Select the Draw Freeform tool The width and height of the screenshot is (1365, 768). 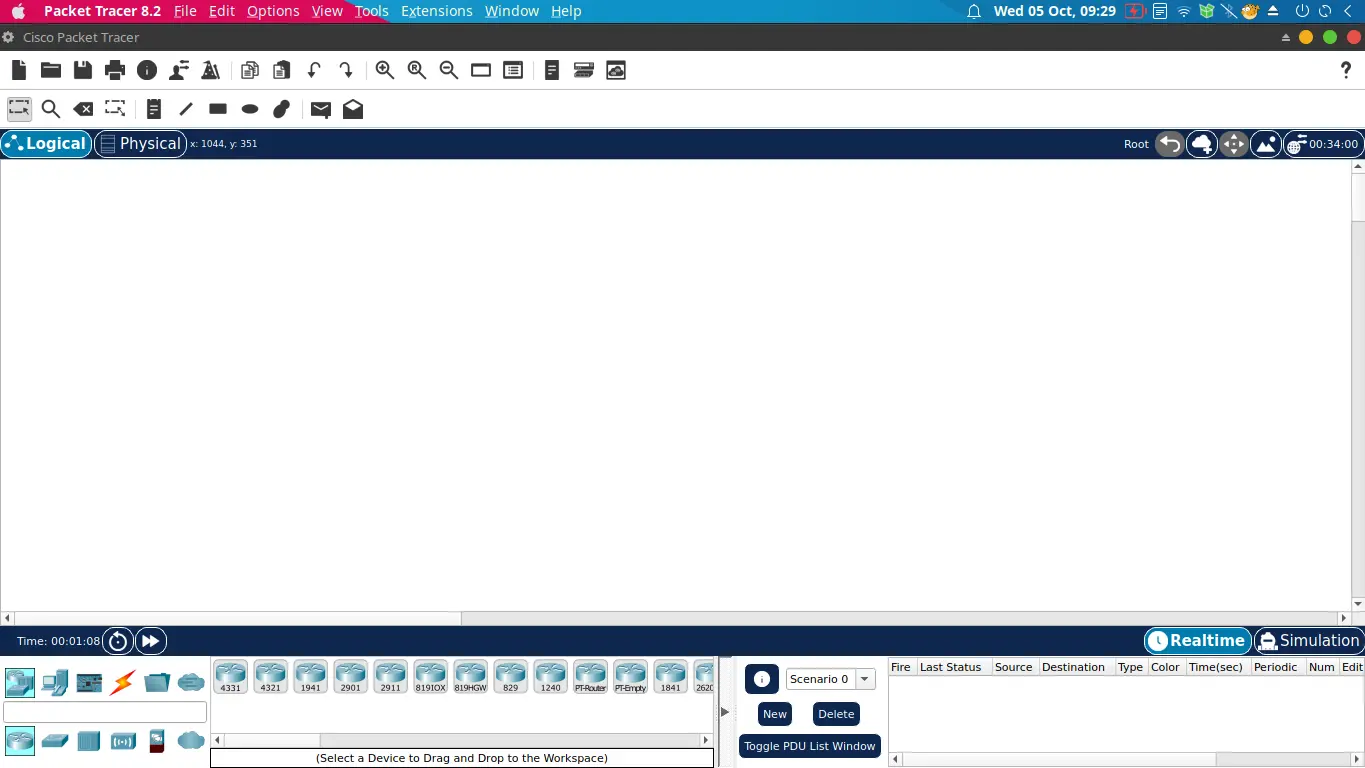point(282,109)
